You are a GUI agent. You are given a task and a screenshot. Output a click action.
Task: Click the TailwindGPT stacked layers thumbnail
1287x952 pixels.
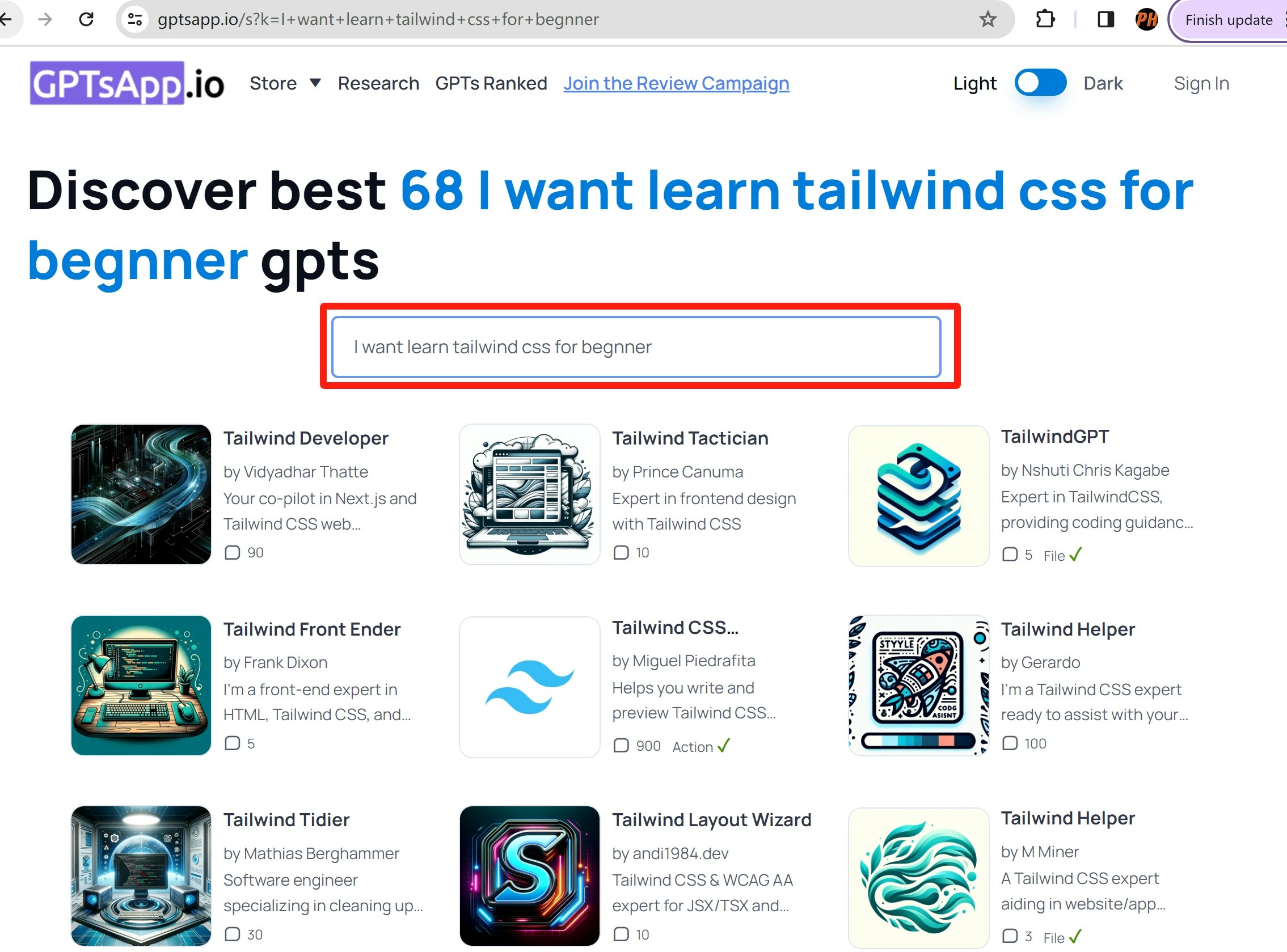[x=918, y=496]
